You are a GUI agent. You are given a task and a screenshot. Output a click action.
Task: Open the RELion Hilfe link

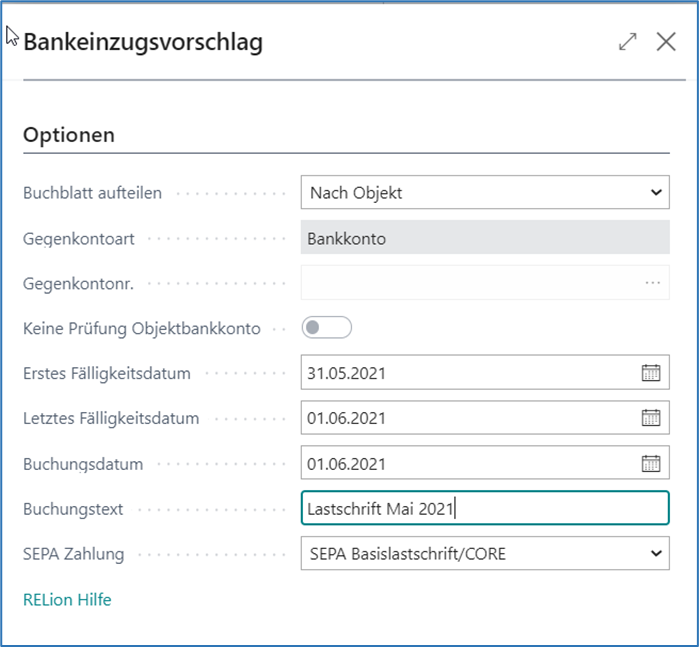(x=67, y=600)
